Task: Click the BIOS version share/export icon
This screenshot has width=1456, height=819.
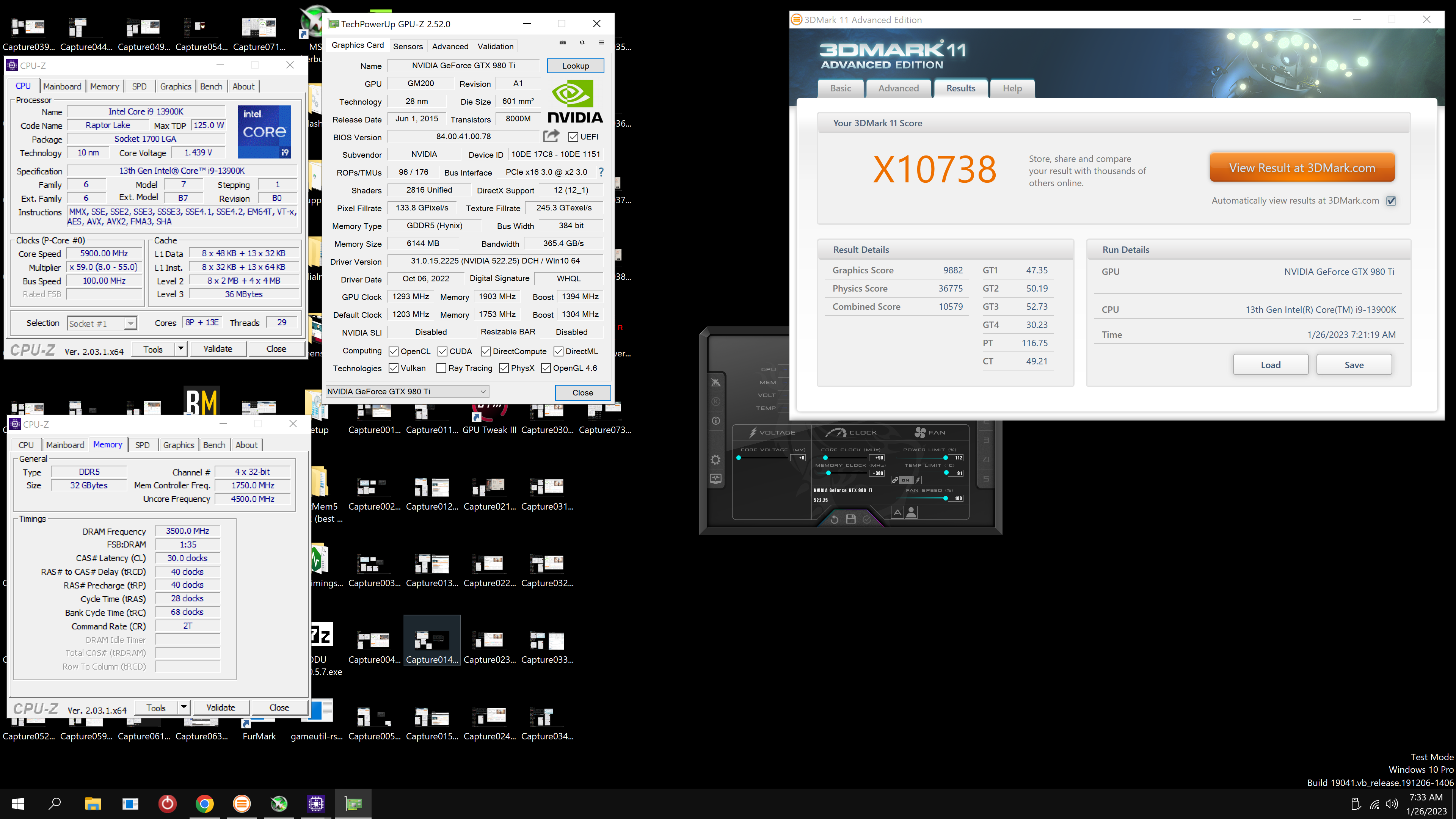Action: coord(551,136)
